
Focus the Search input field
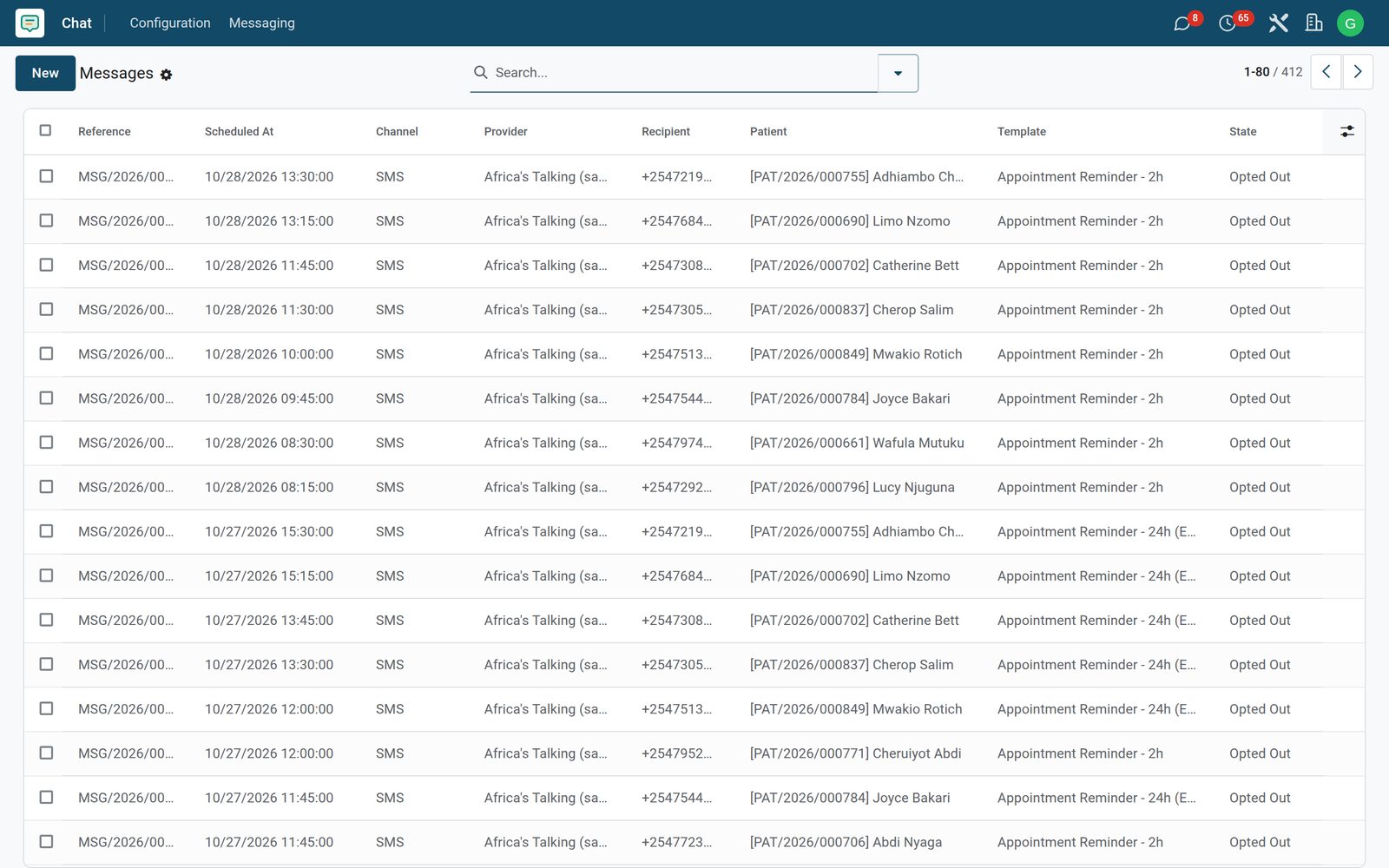681,73
